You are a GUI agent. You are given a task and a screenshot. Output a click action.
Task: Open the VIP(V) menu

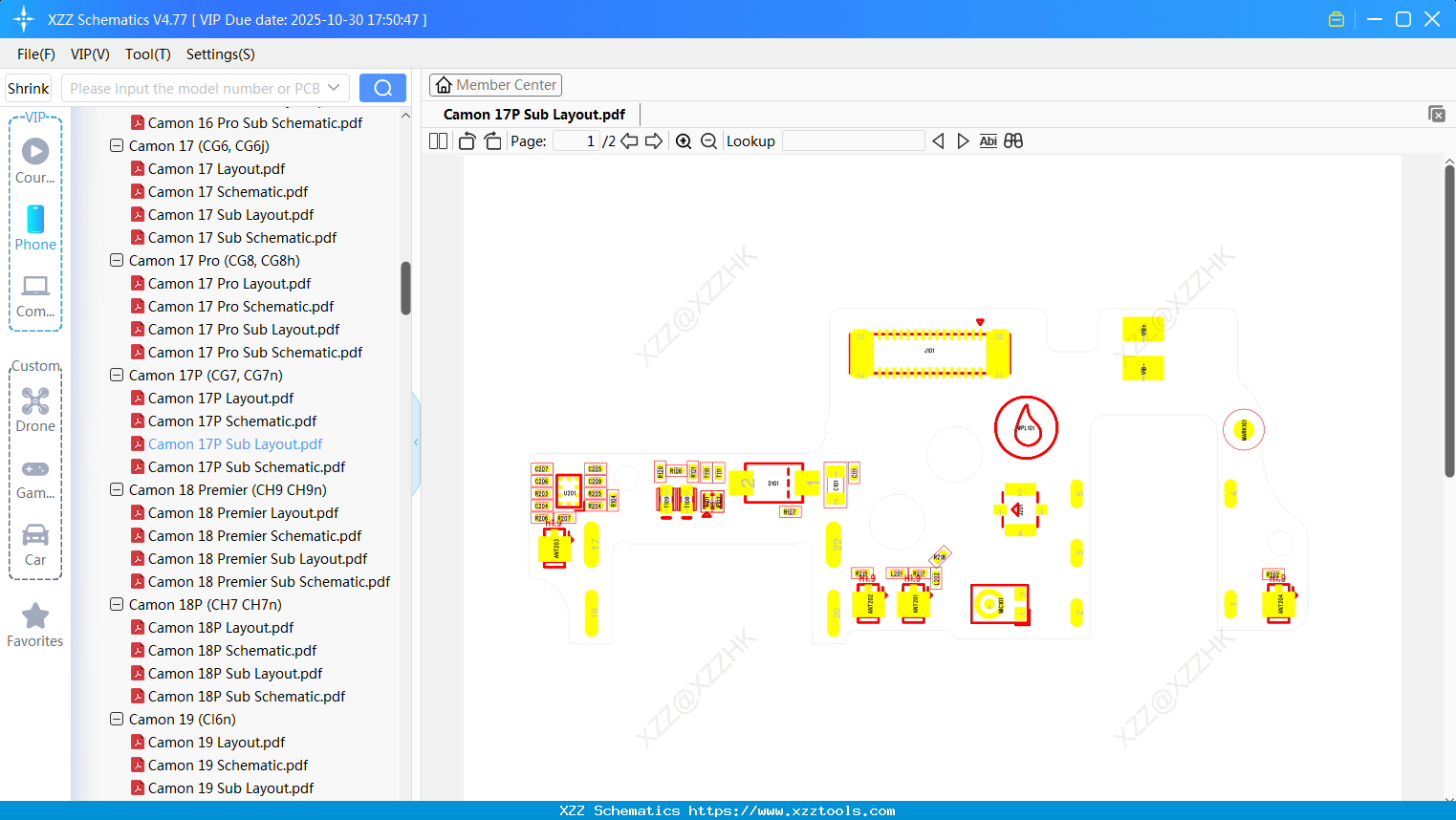tap(90, 54)
